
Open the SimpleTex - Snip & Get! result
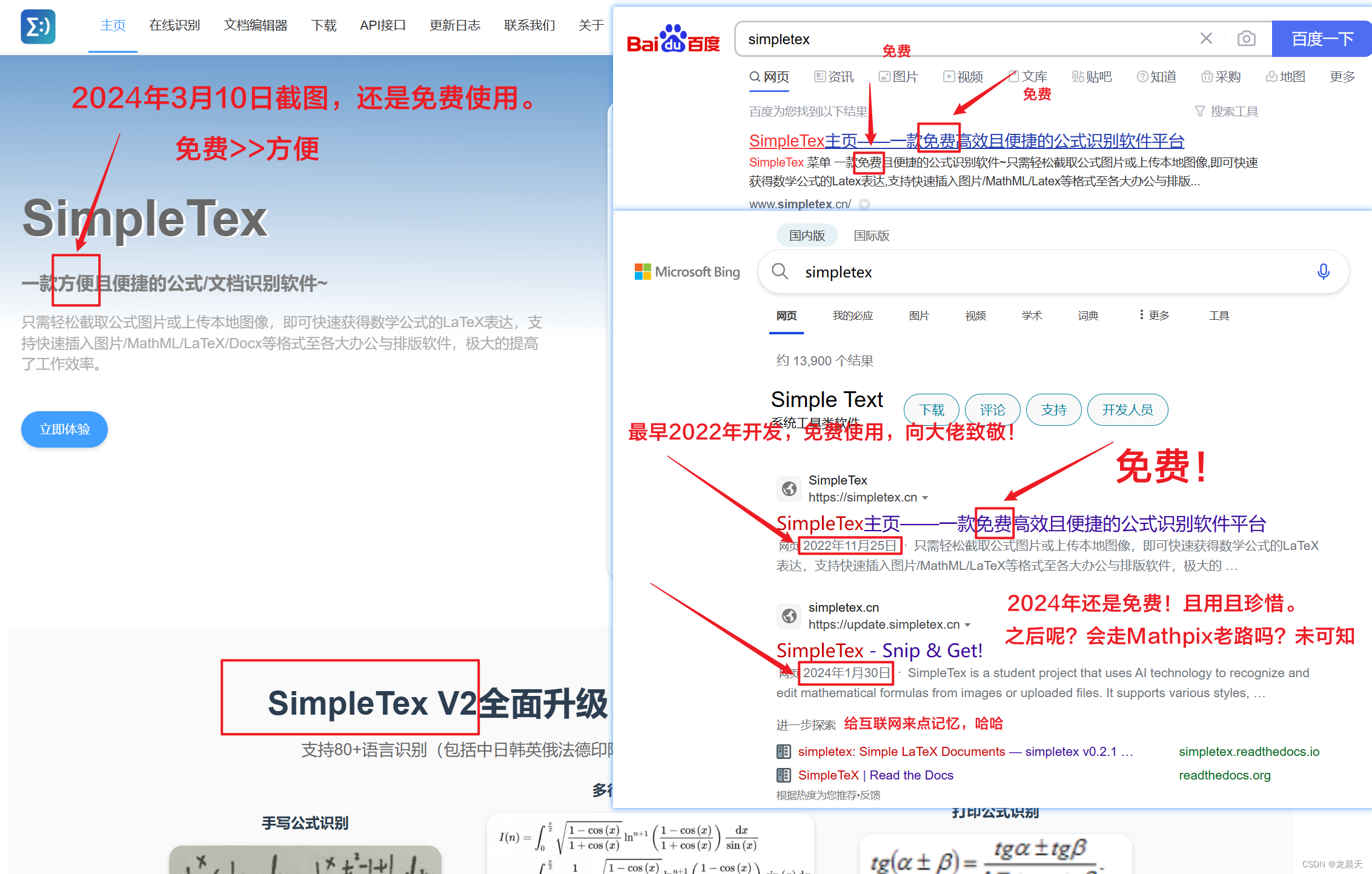coord(879,651)
